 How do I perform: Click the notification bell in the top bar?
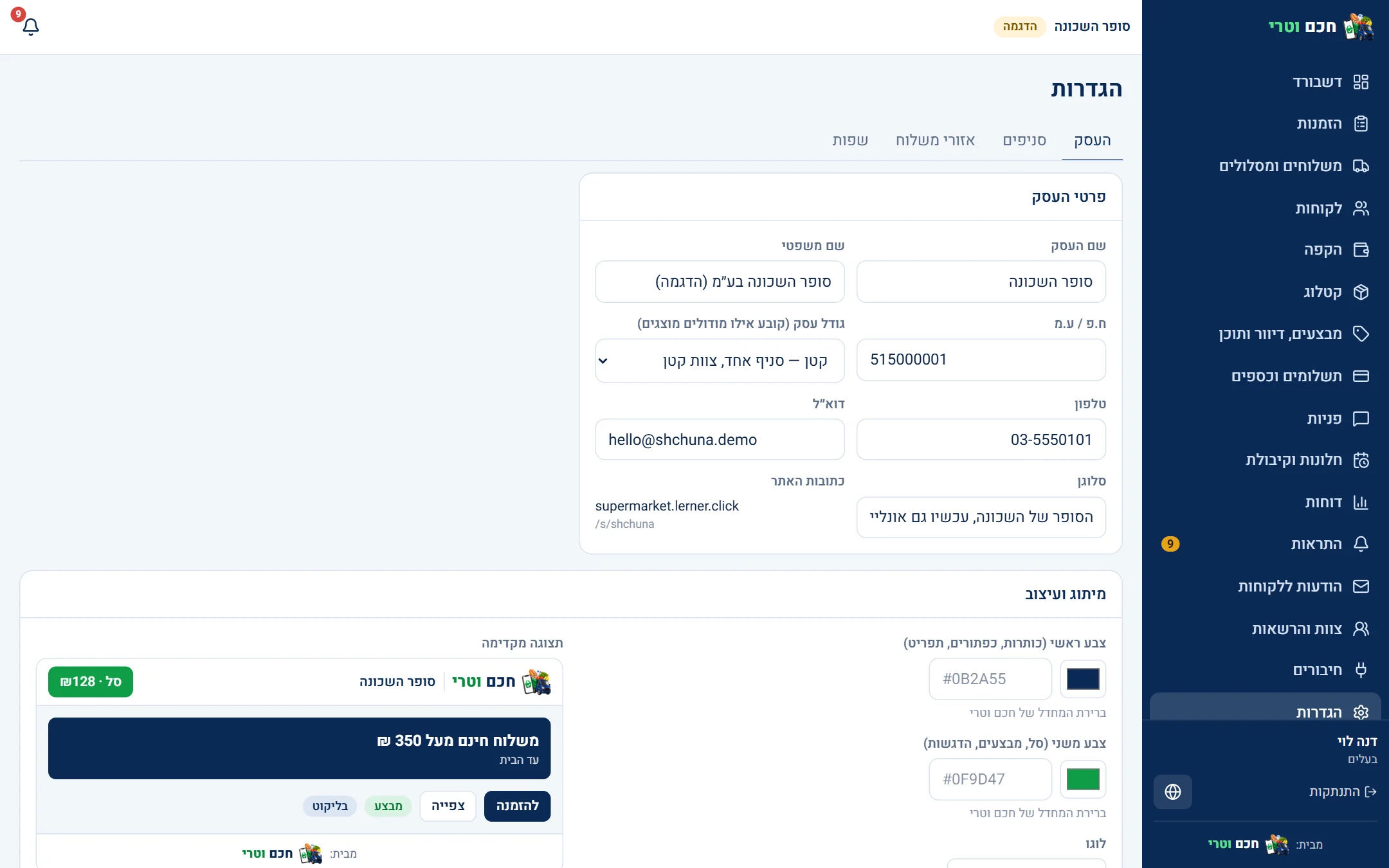pyautogui.click(x=31, y=26)
